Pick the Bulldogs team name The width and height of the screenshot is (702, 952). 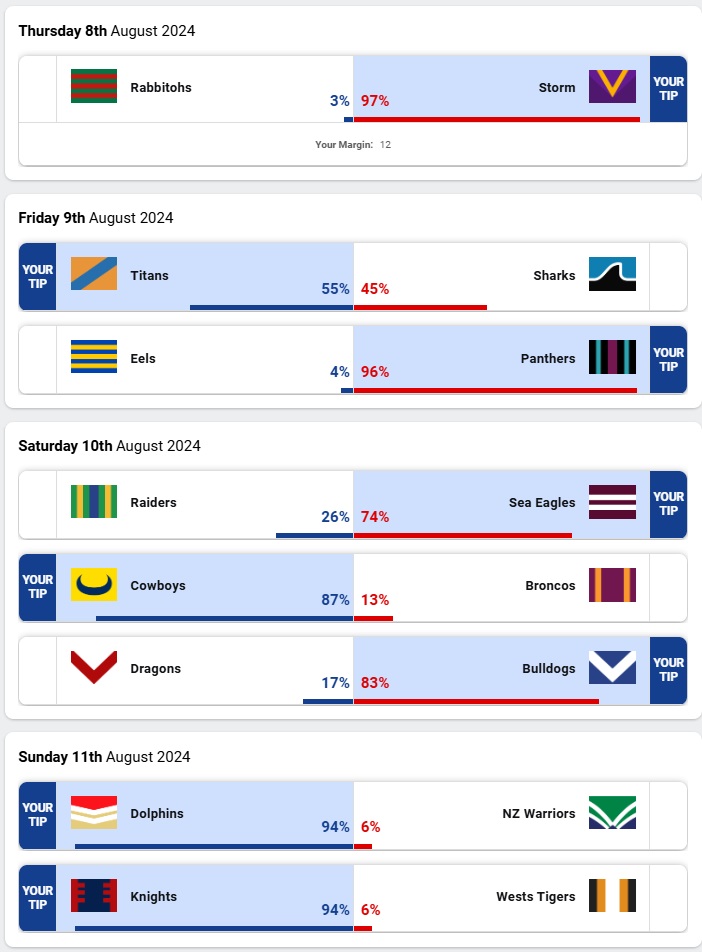(548, 668)
